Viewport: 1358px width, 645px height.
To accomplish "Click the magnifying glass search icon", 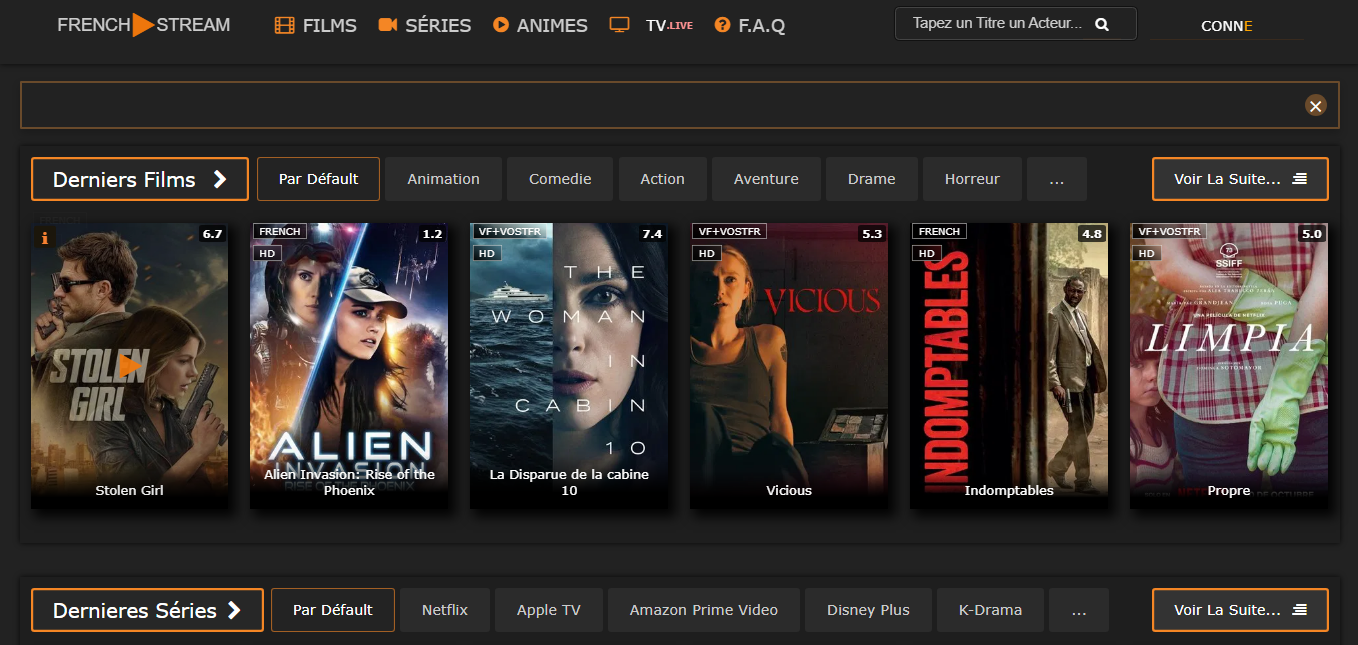I will [1102, 24].
